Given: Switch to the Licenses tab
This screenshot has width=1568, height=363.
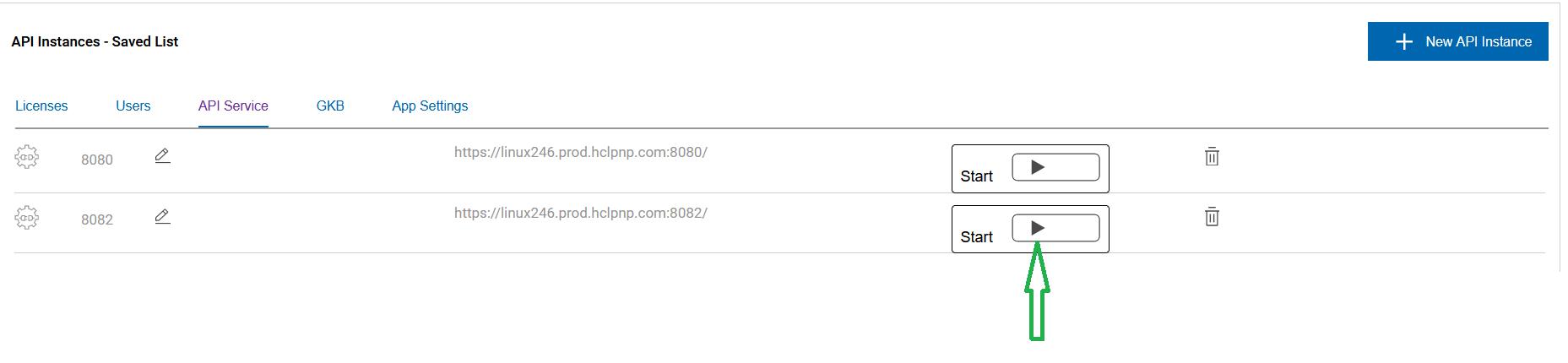Looking at the screenshot, I should click(41, 106).
